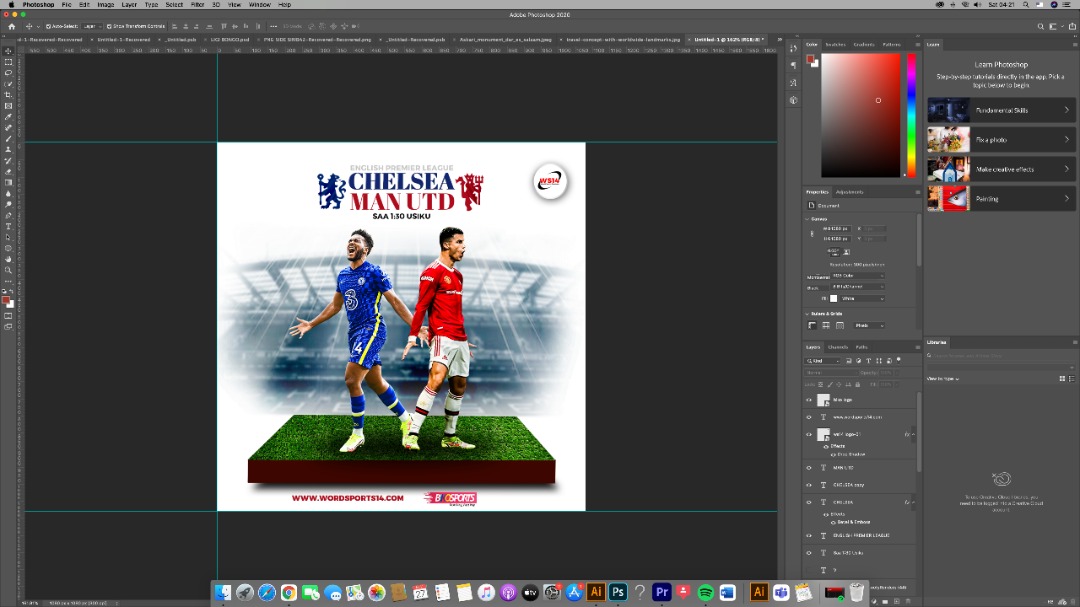The image size is (1080, 607).
Task: Collapse the Canvas section
Action: tap(807, 219)
